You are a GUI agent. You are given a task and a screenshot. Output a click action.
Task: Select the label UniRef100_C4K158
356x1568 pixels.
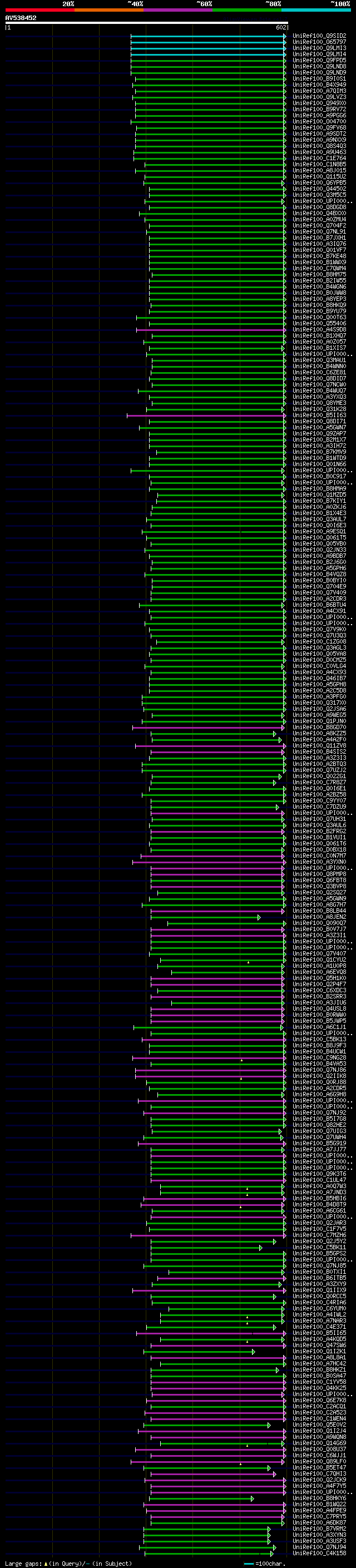319,1554
